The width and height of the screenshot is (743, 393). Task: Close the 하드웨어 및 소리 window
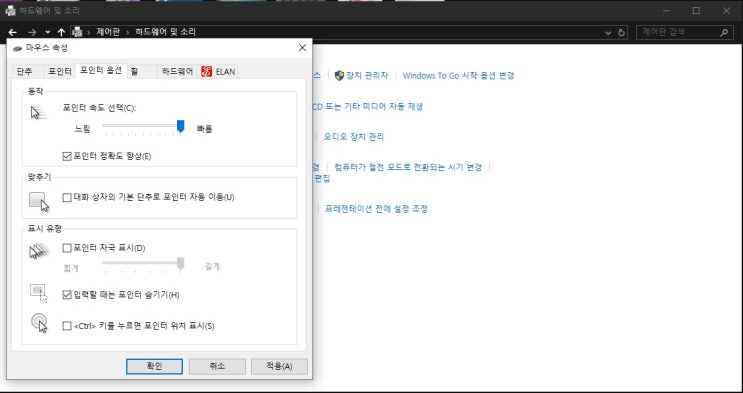(726, 11)
